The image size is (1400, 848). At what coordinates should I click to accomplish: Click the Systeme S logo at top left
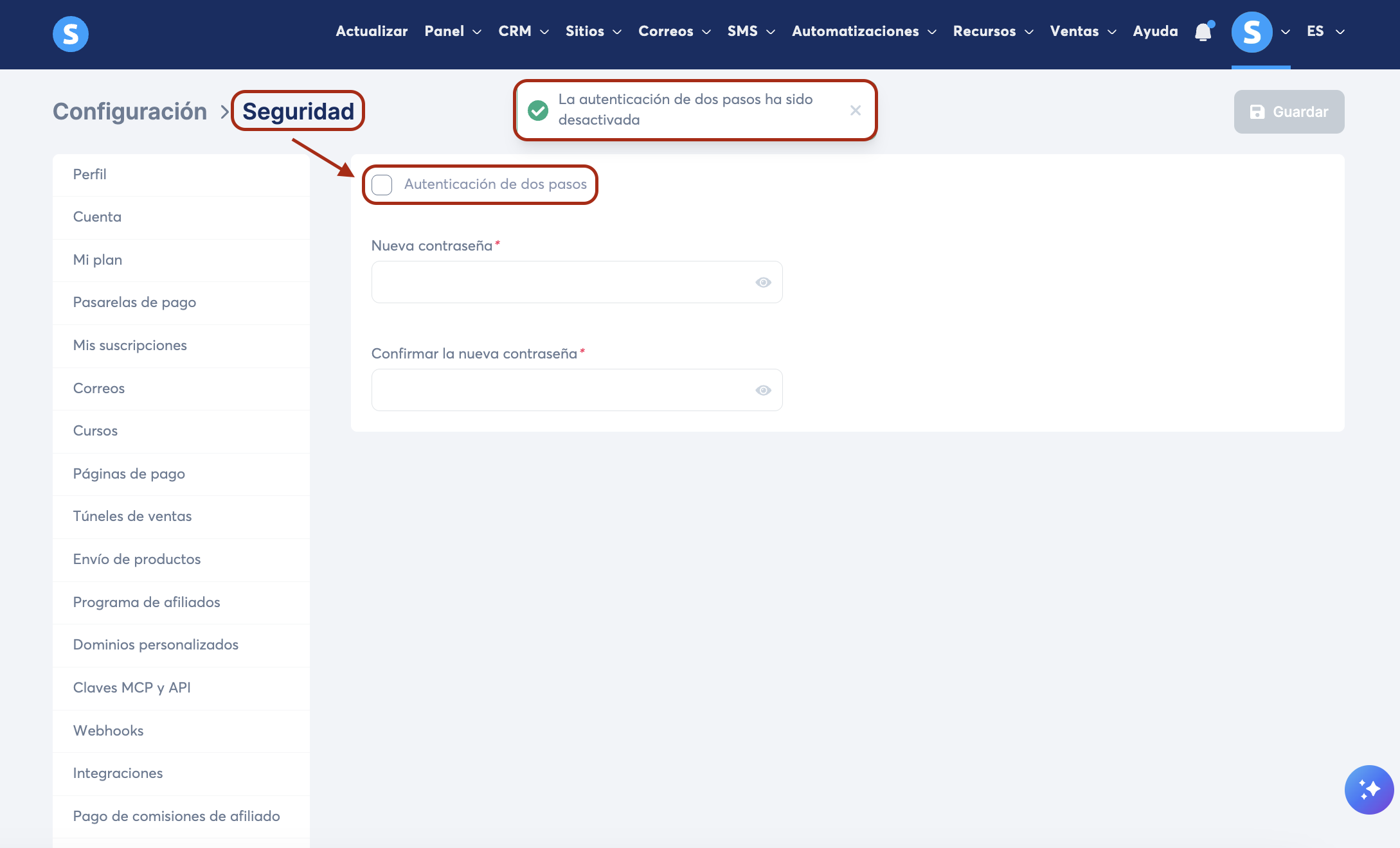[x=71, y=34]
